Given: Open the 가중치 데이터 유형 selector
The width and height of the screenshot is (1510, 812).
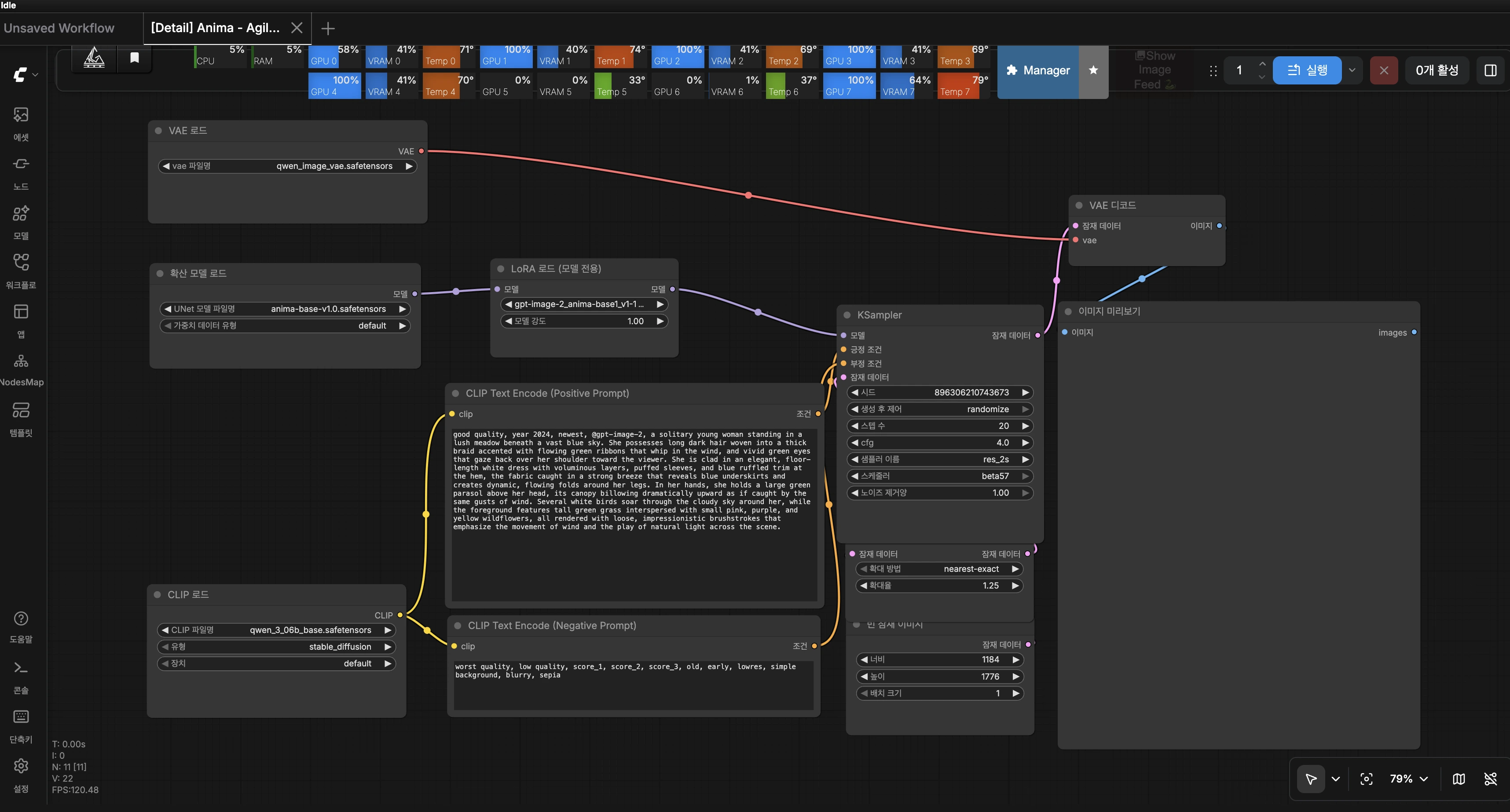Looking at the screenshot, I should (x=285, y=326).
